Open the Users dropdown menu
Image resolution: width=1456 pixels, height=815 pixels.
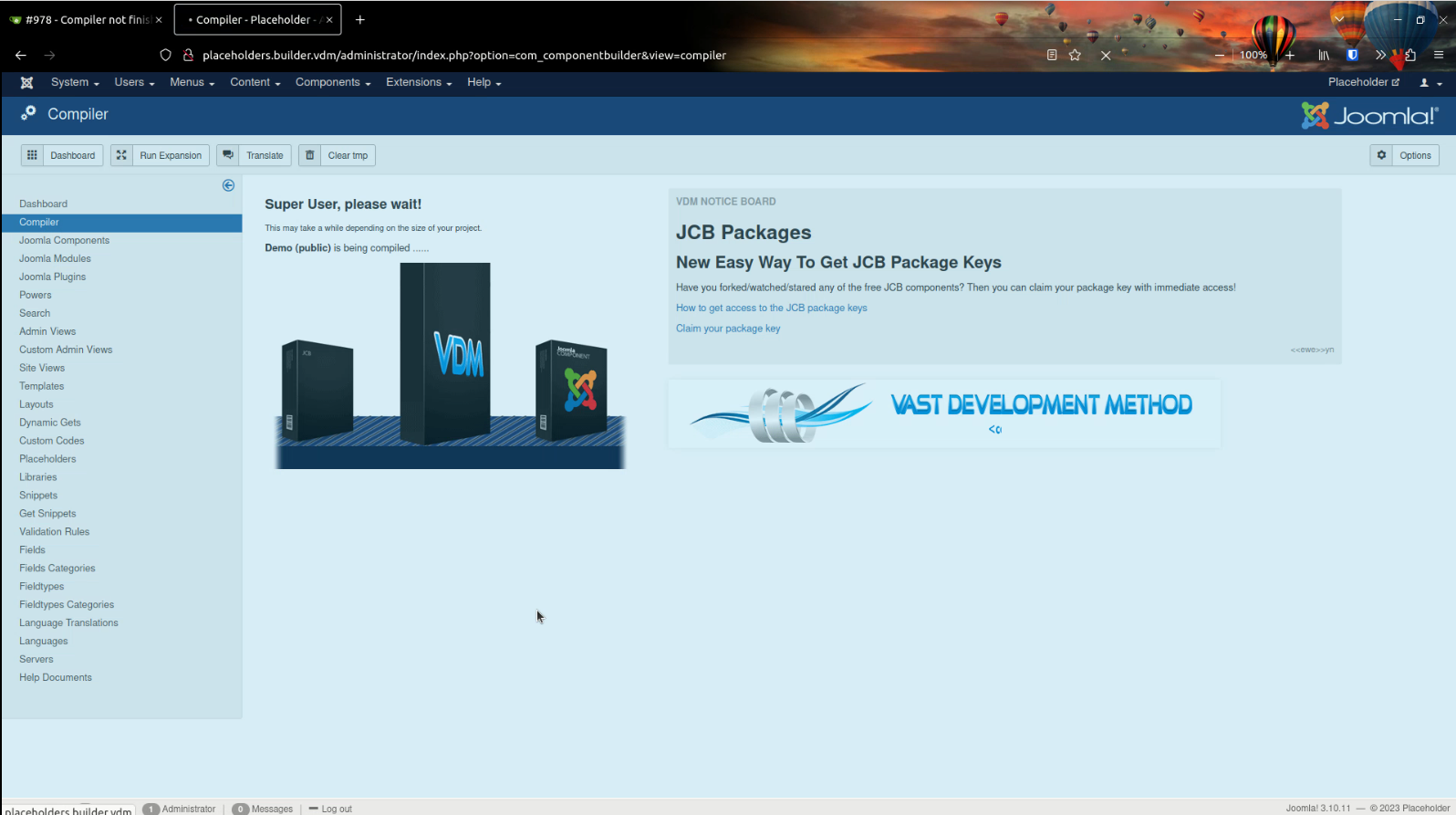coord(134,82)
